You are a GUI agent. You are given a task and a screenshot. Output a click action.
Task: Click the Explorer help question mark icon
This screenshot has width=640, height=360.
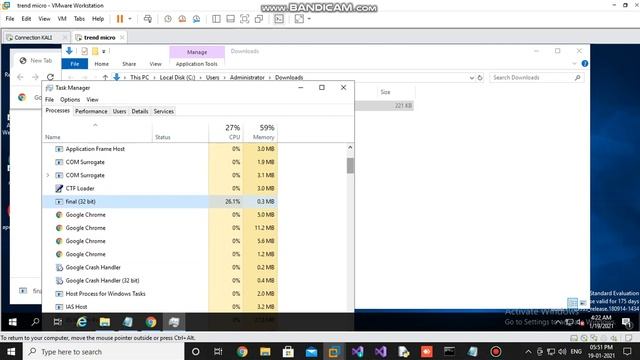coord(584,64)
